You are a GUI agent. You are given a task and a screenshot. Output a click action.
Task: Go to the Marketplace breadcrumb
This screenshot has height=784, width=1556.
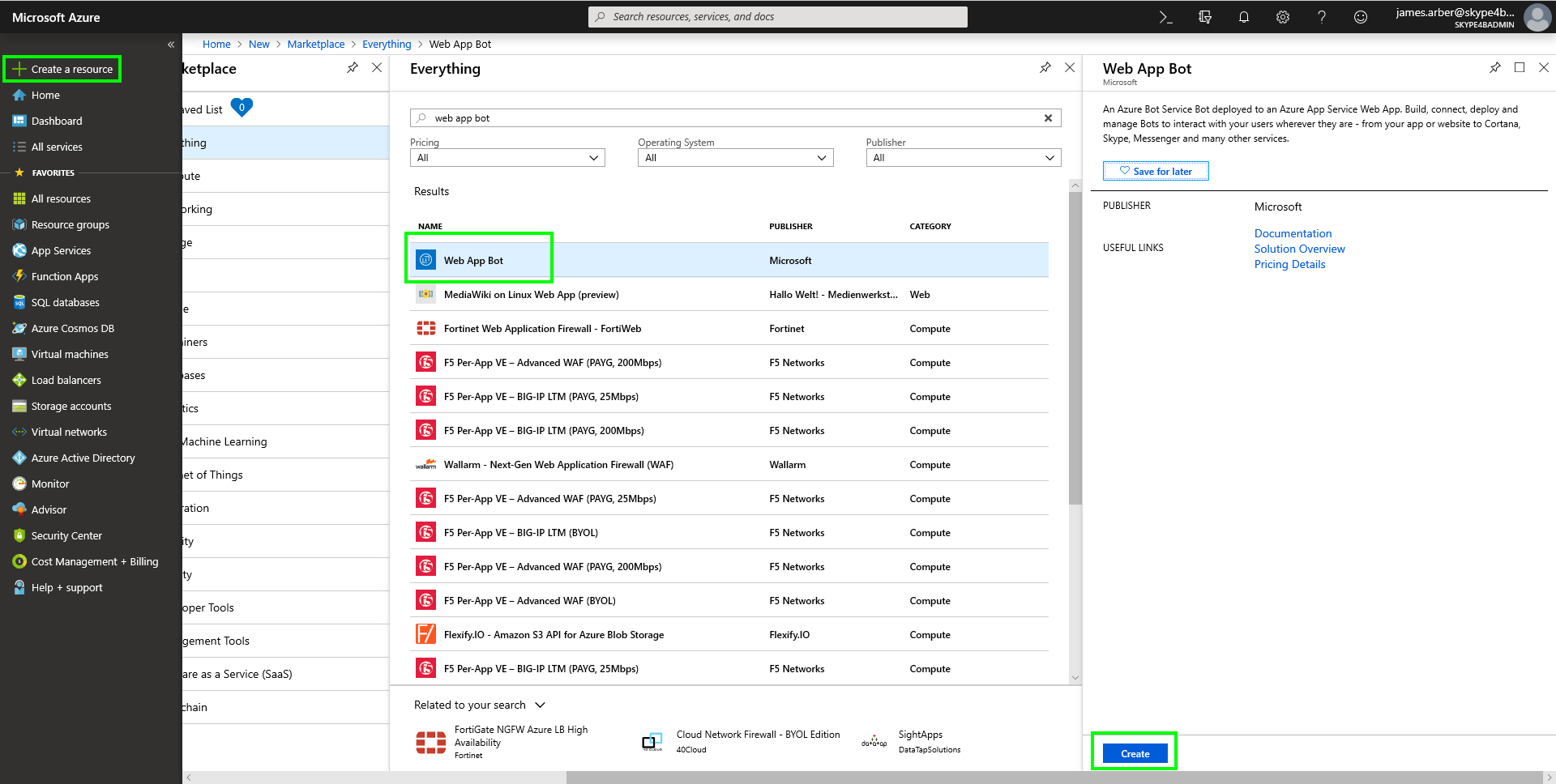(315, 44)
